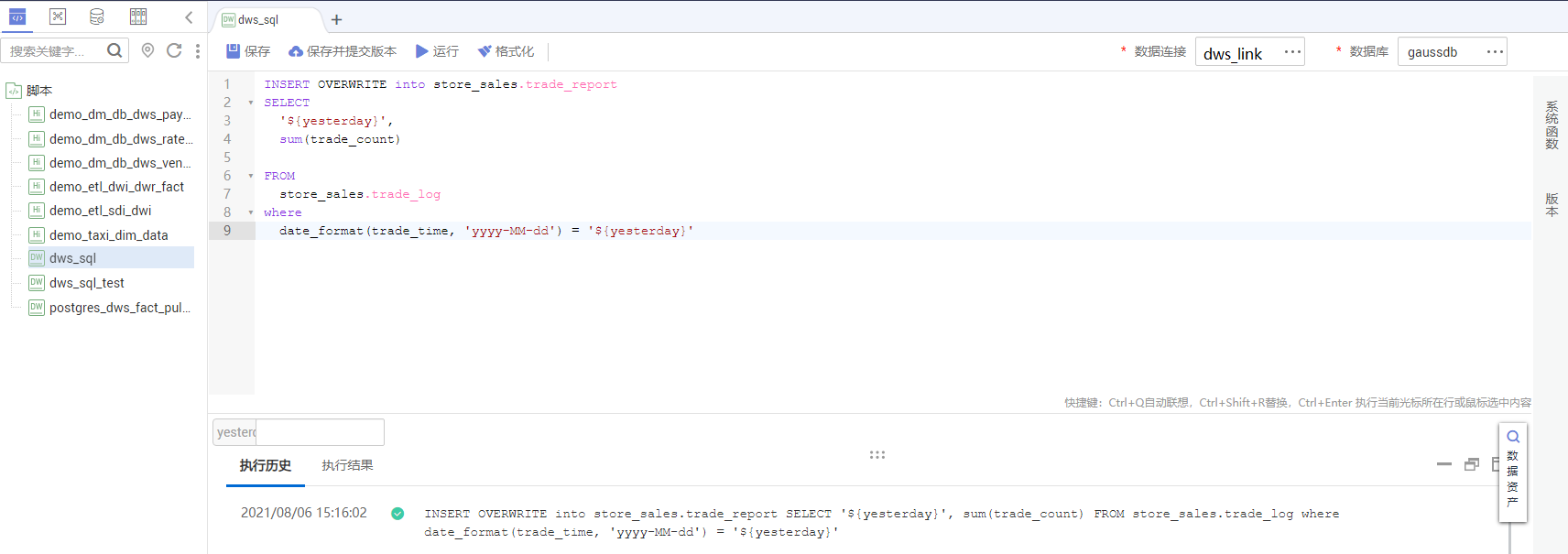Click the 搜索关键字 search input field

(55, 51)
